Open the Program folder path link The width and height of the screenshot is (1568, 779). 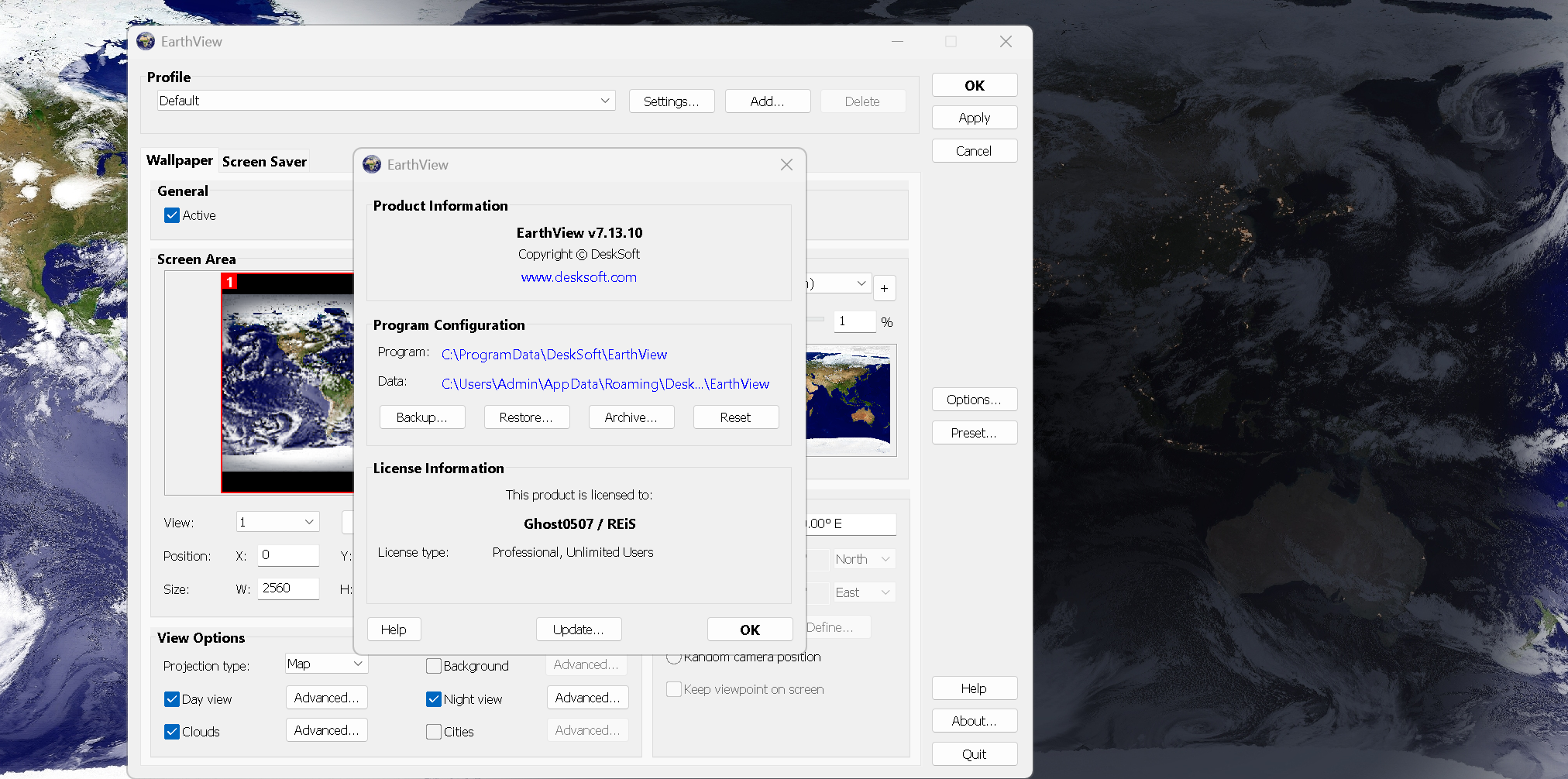[554, 355]
